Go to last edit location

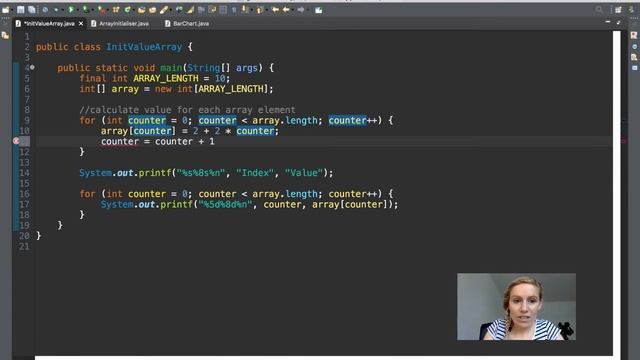click(276, 9)
